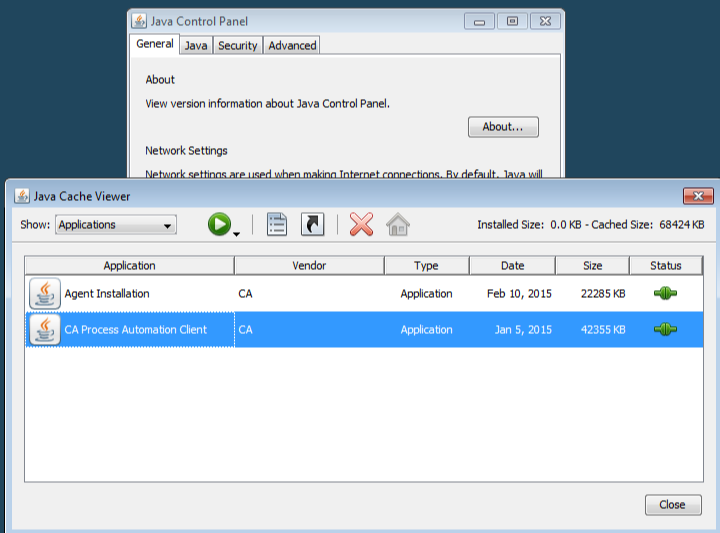Switch to the Advanced tab in Java Control Panel
The height and width of the screenshot is (533, 720).
292,45
